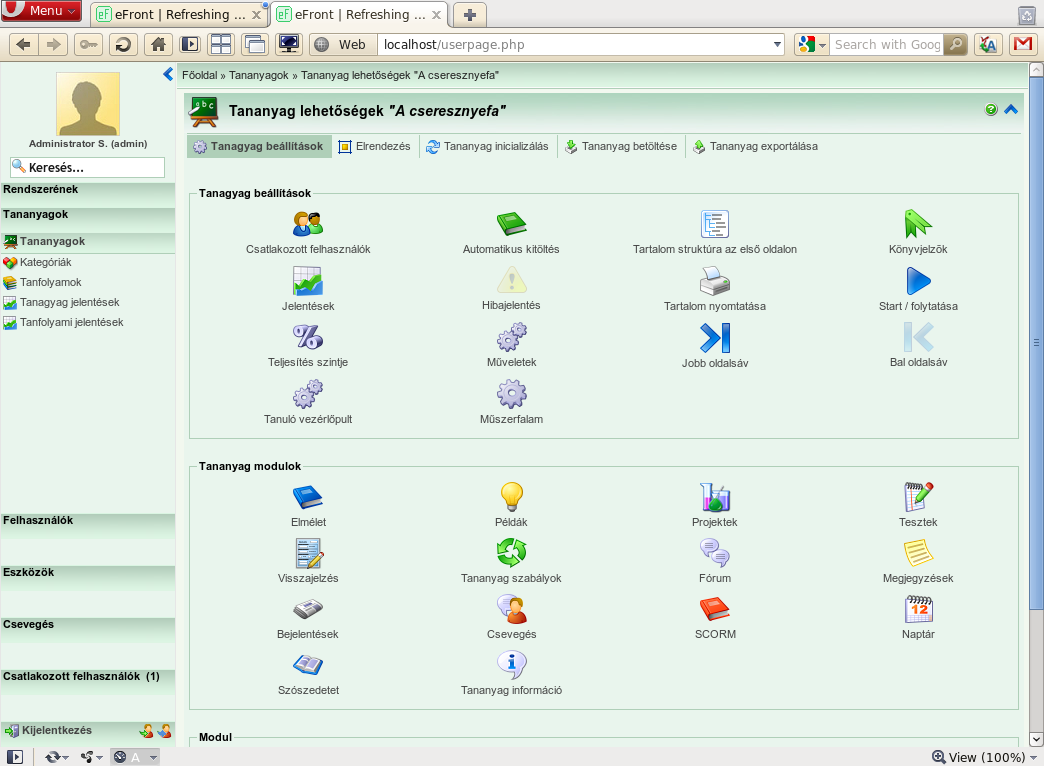Click the Főoldal breadcrumb link
The image size is (1044, 766).
pyautogui.click(x=200, y=75)
